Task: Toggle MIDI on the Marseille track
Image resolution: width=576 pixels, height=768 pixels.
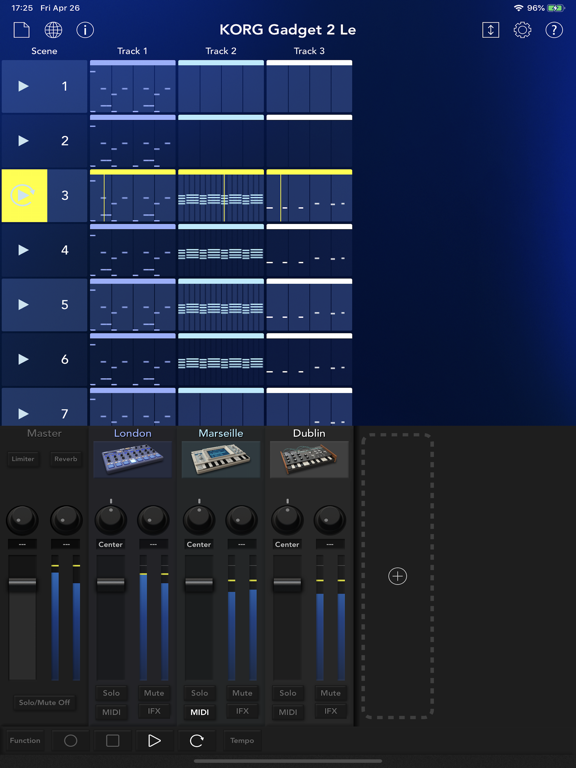Action: pos(199,712)
